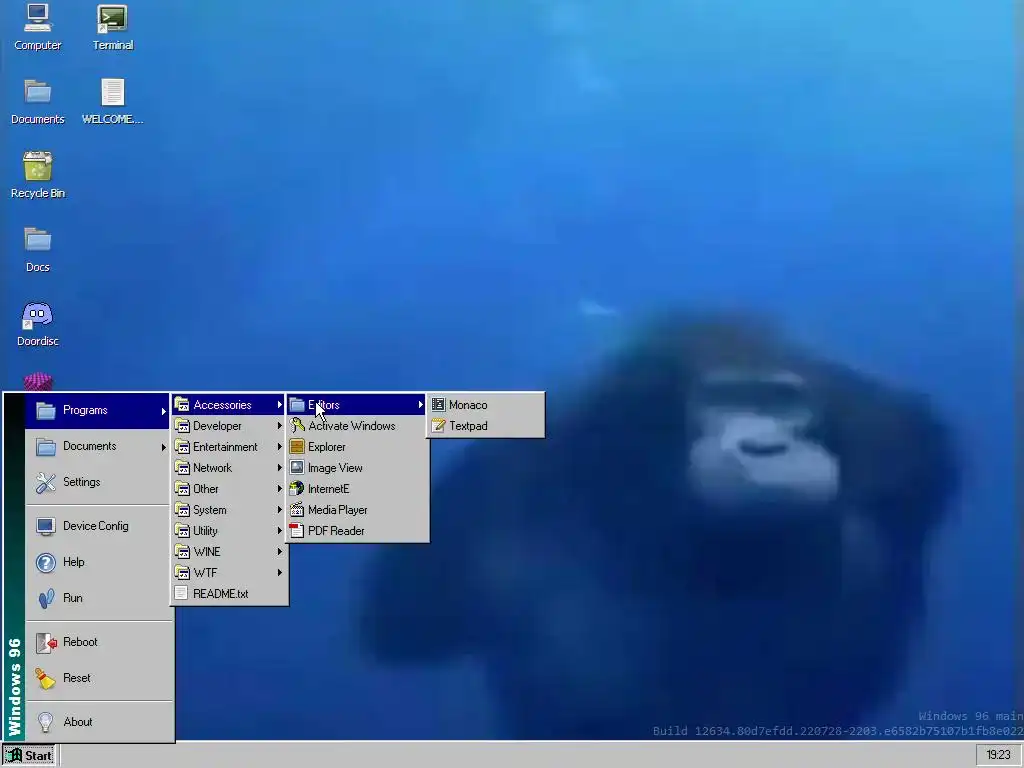Click the Textpad notepad icon
Viewport: 1024px width, 768px height.
click(438, 426)
